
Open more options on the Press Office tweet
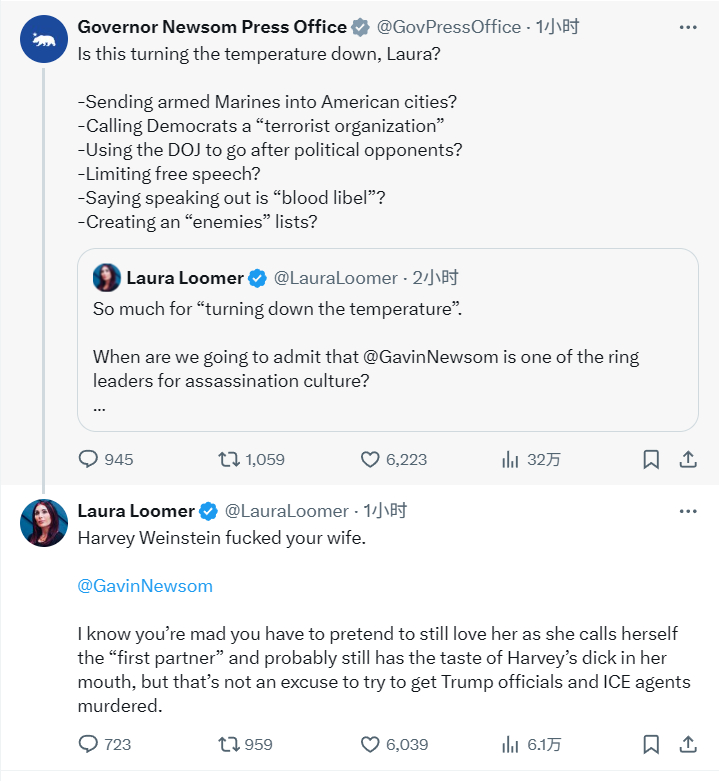(688, 27)
